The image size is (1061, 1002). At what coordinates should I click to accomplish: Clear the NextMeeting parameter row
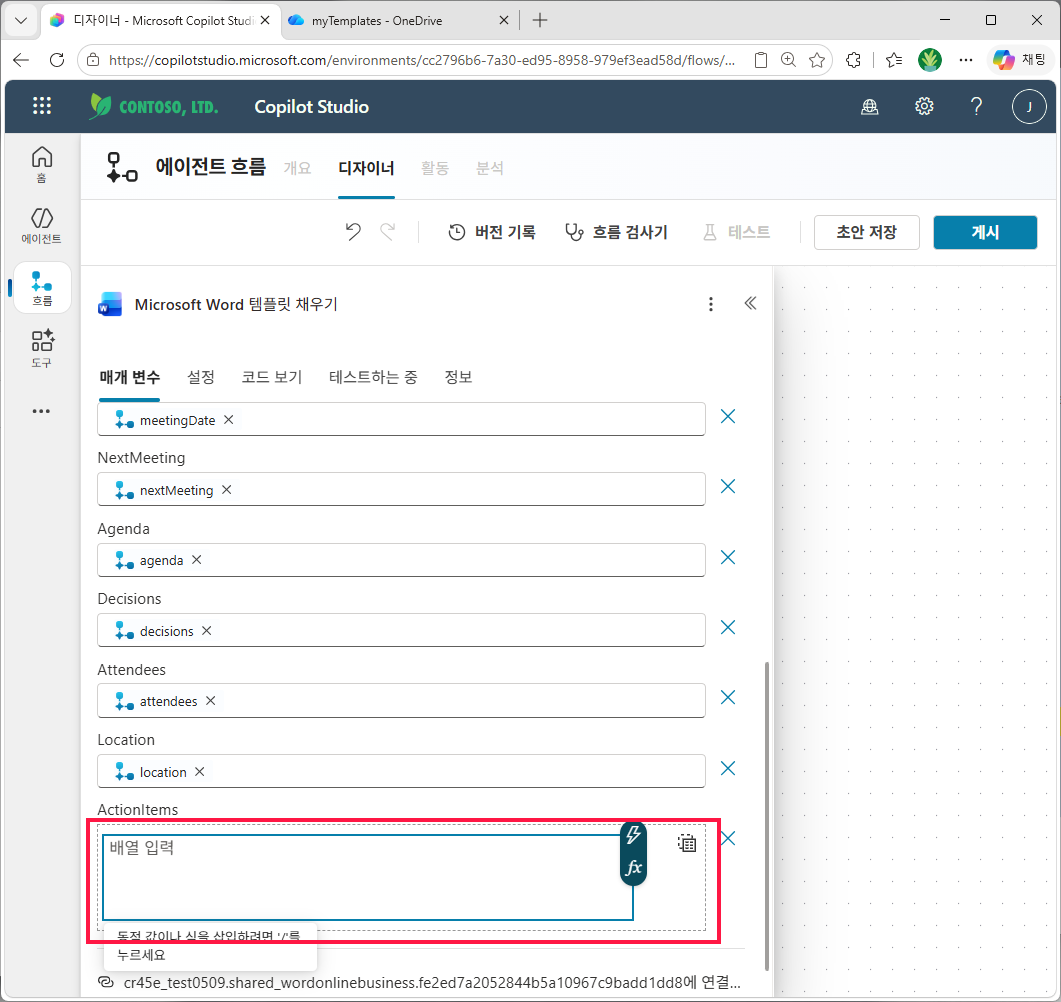728,486
